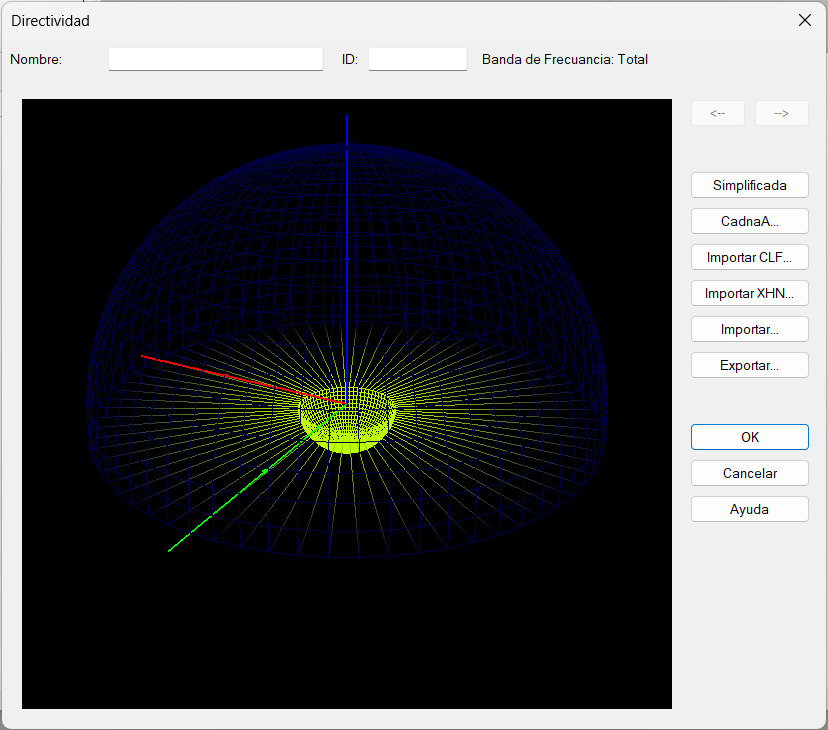This screenshot has height=730, width=828.
Task: Click the Nombre text input field
Action: 215,59
